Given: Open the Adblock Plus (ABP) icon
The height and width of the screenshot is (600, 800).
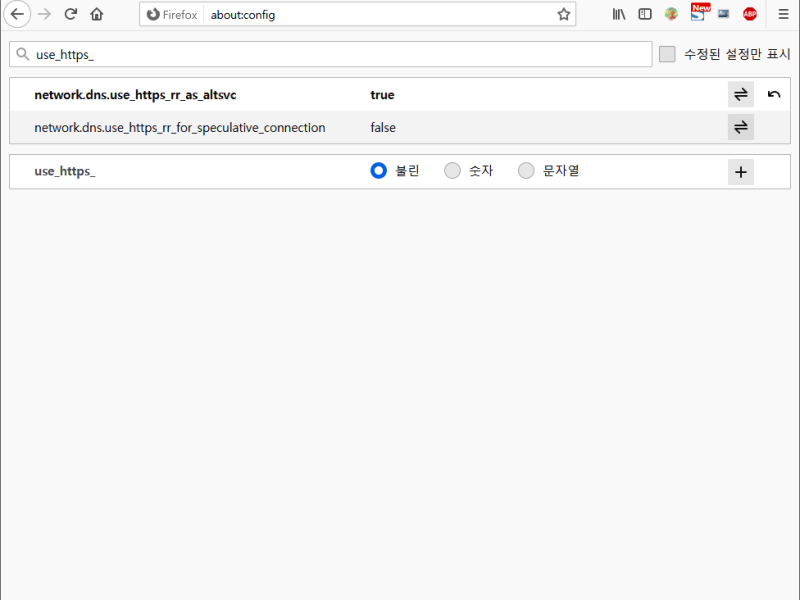Looking at the screenshot, I should coord(749,14).
